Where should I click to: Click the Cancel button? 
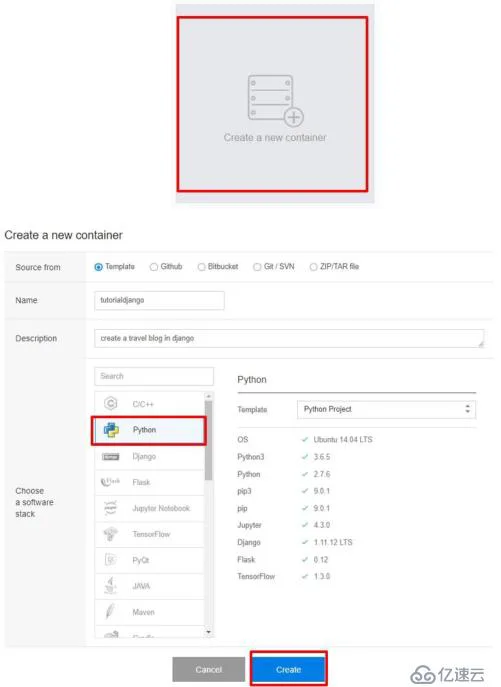209,669
